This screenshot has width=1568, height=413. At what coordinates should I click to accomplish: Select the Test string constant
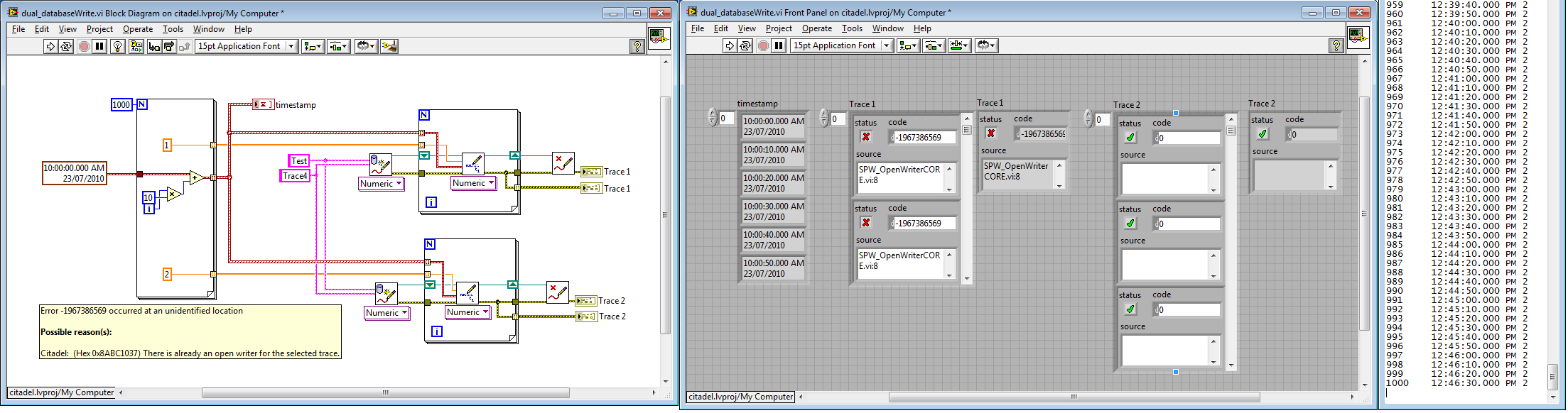(299, 161)
